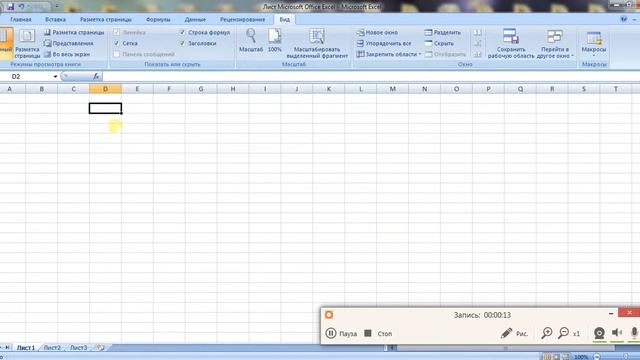Open the Масштаб zoom dialog
The height and width of the screenshot is (360, 640).
[x=251, y=40]
